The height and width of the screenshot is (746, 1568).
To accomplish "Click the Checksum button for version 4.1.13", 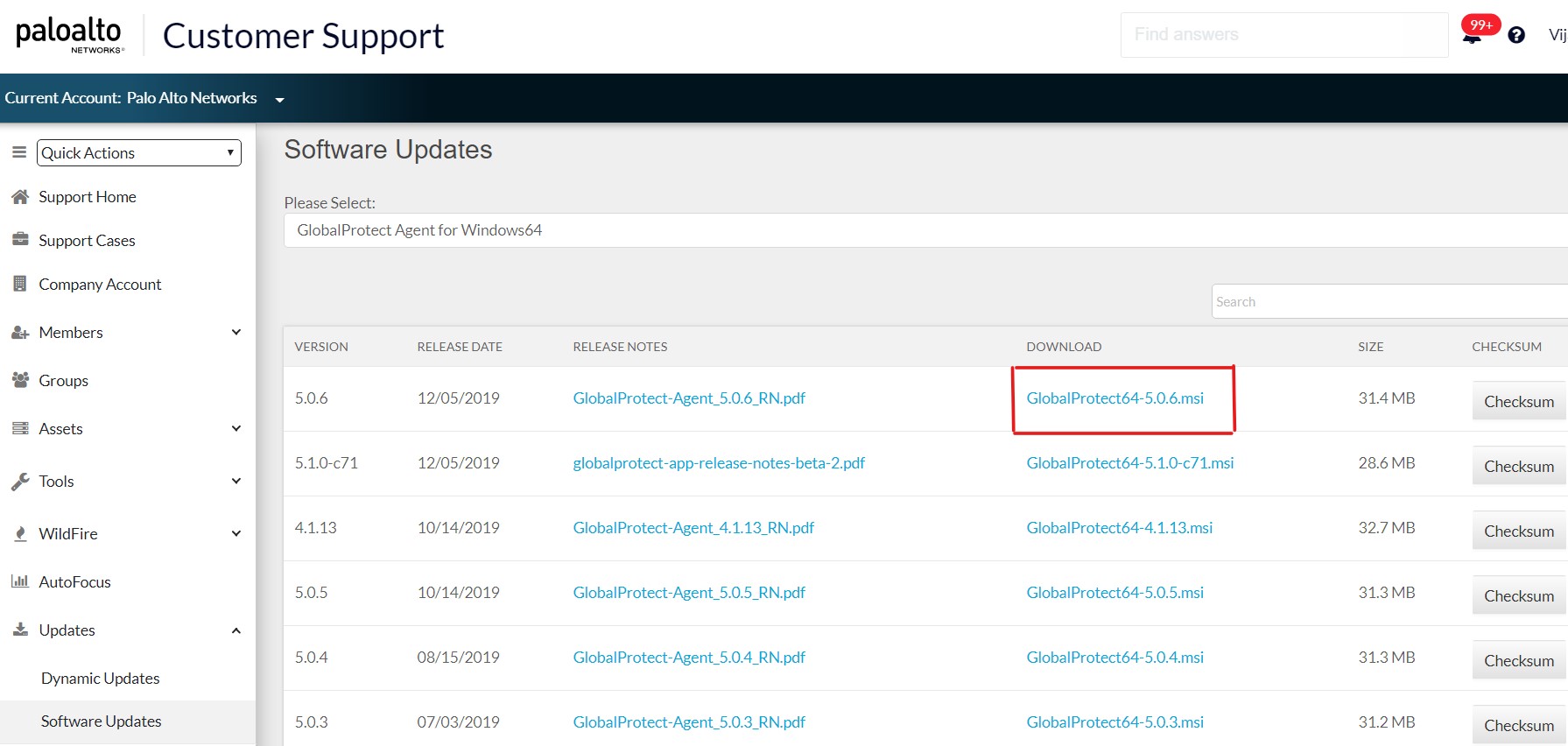I will point(1518,531).
